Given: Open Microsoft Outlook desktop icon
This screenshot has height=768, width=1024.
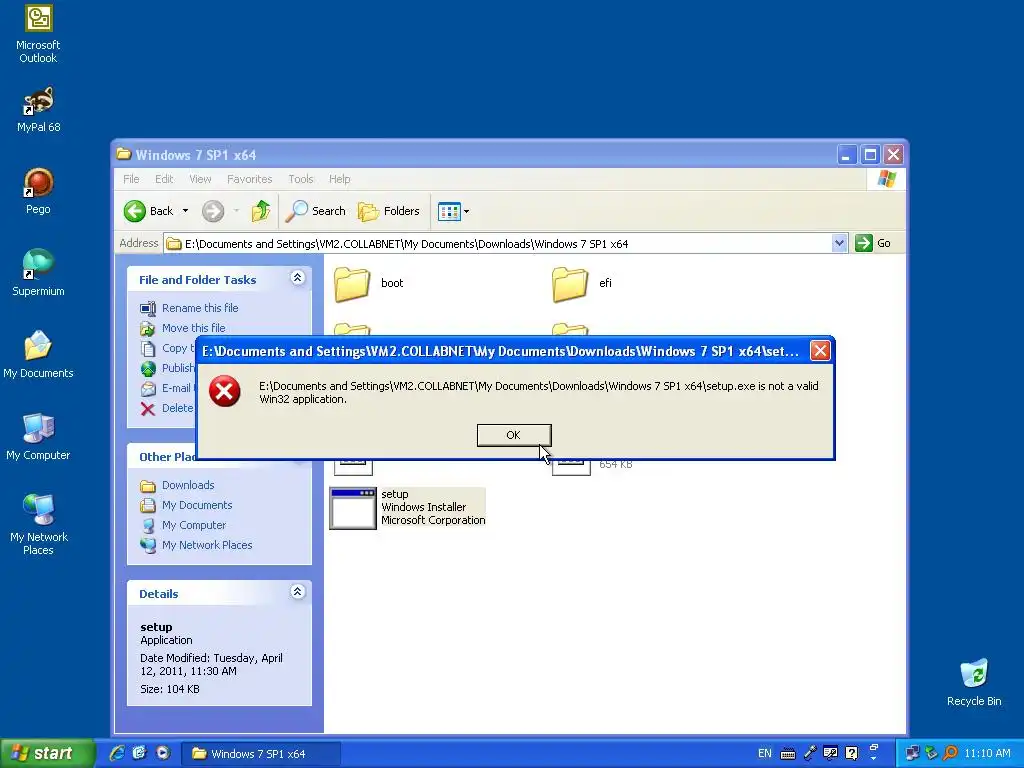Looking at the screenshot, I should (39, 33).
